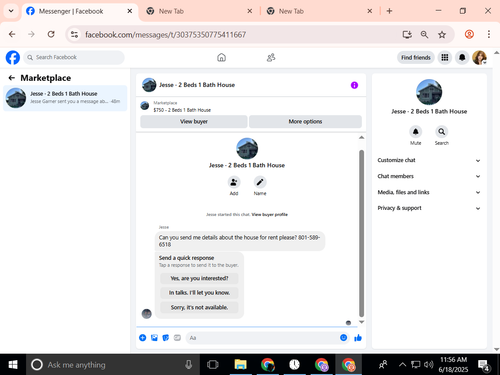Click the Cortana Ask me anything box
500x375 pixels.
point(113,365)
